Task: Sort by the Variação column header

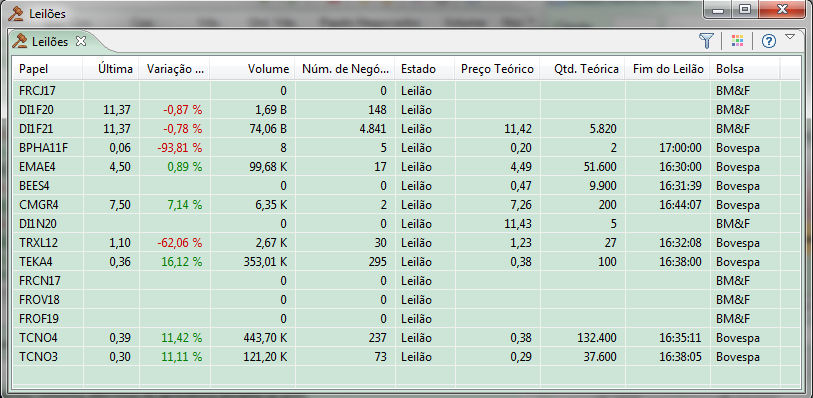Action: click(x=174, y=69)
